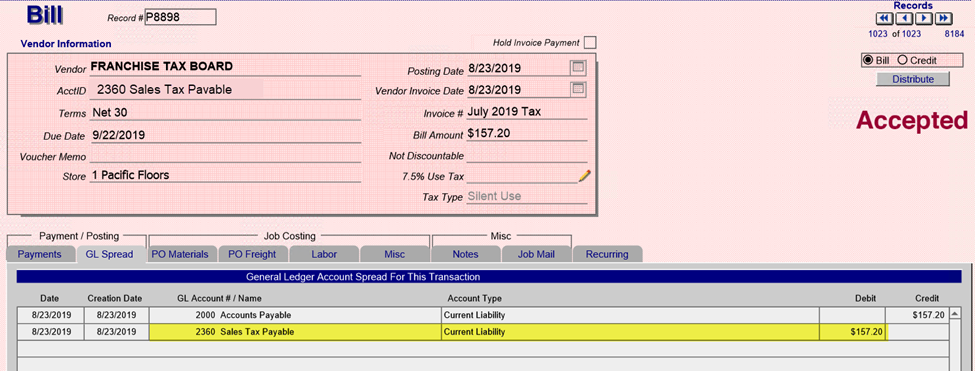Go to the previous record
The width and height of the screenshot is (975, 371).
(x=903, y=18)
